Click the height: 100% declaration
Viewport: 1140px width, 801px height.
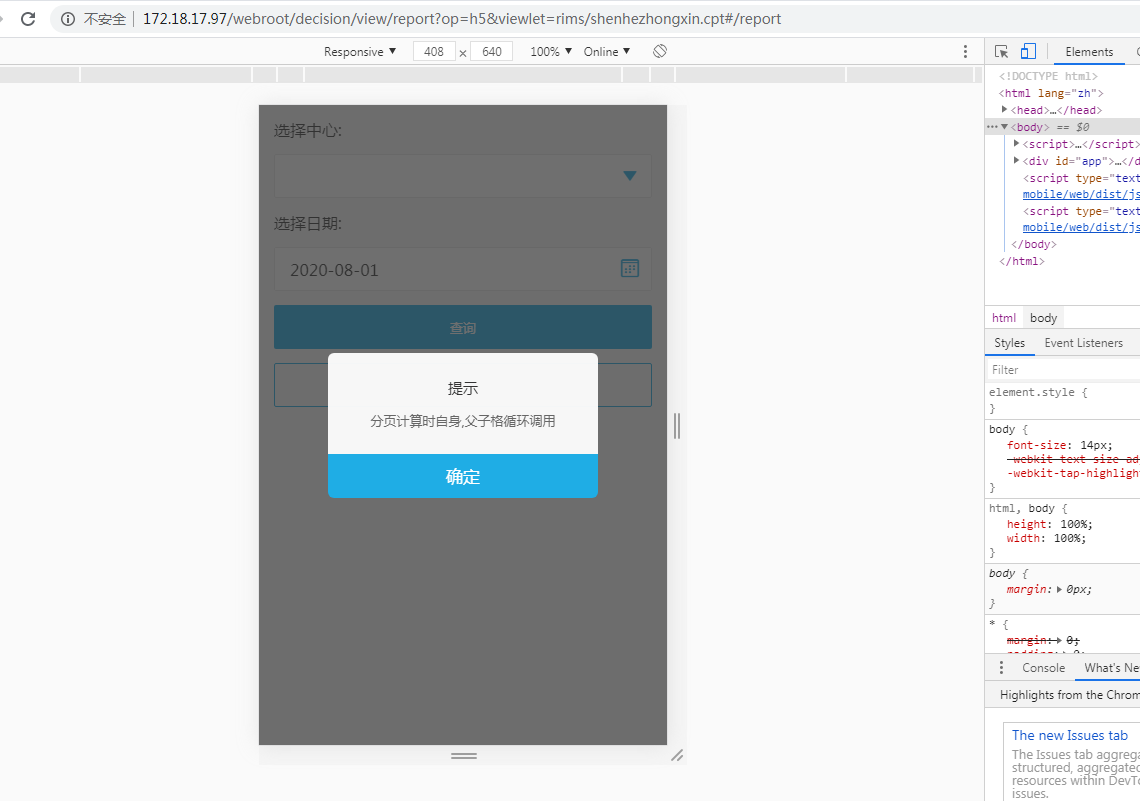tap(1049, 524)
